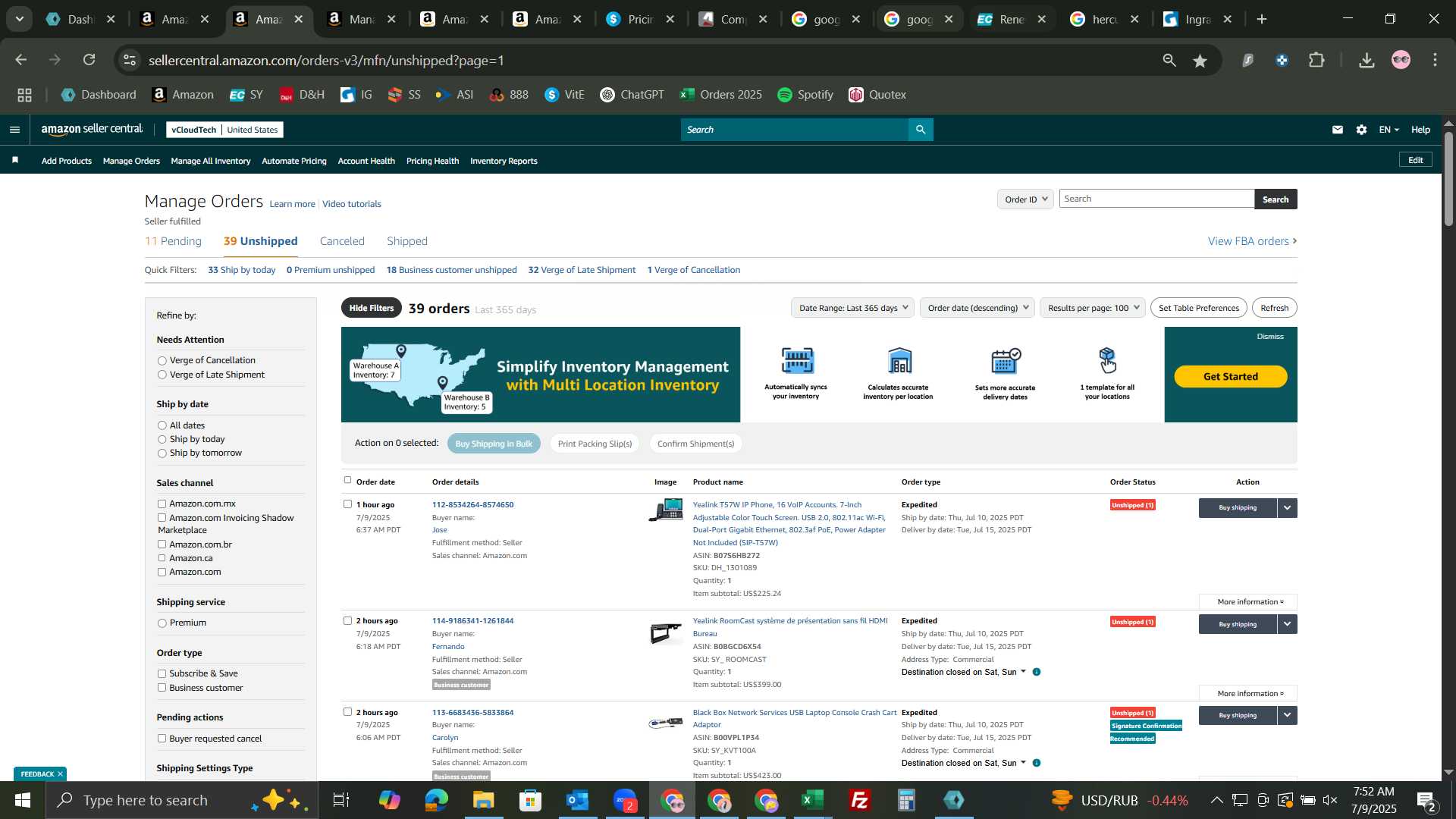Switch to the Canceled tab
Screen dimensions: 1456x819
click(x=342, y=241)
